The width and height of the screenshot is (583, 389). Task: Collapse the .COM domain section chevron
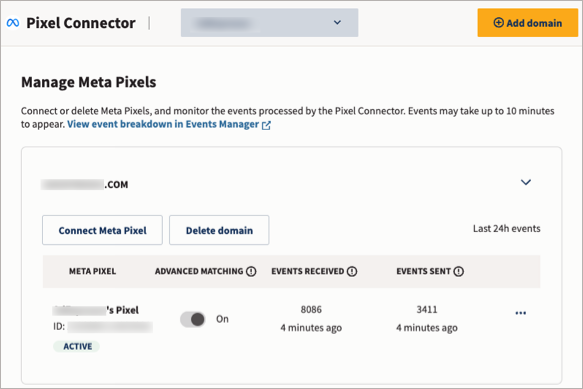click(x=526, y=182)
